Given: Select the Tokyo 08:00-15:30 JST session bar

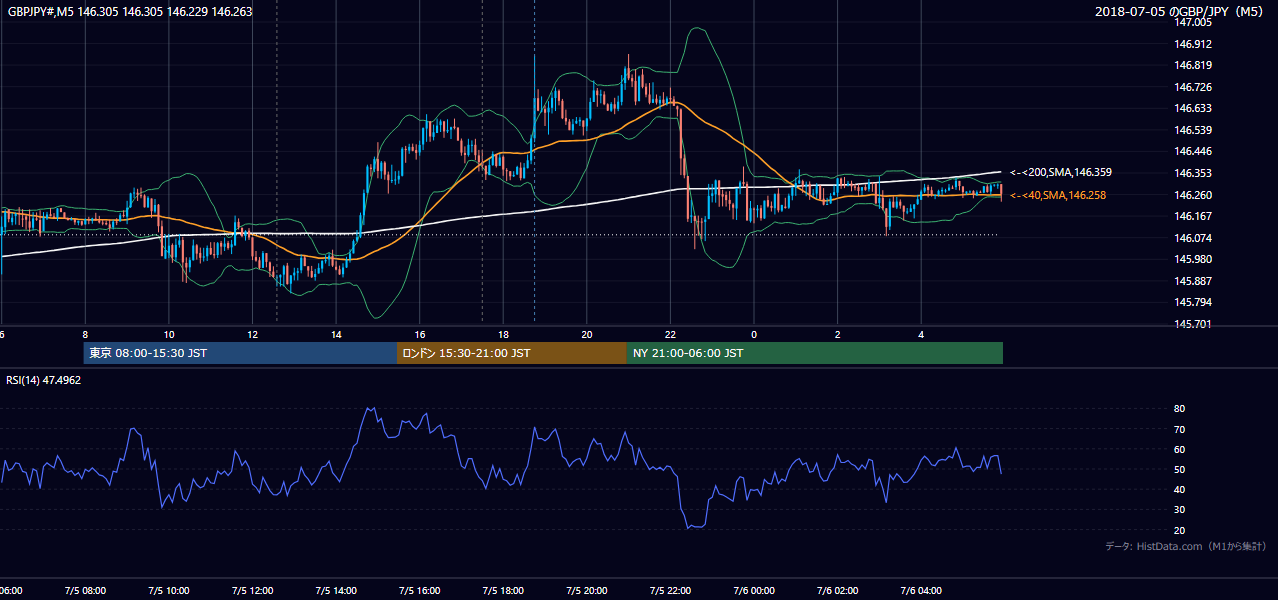Looking at the screenshot, I should (240, 353).
